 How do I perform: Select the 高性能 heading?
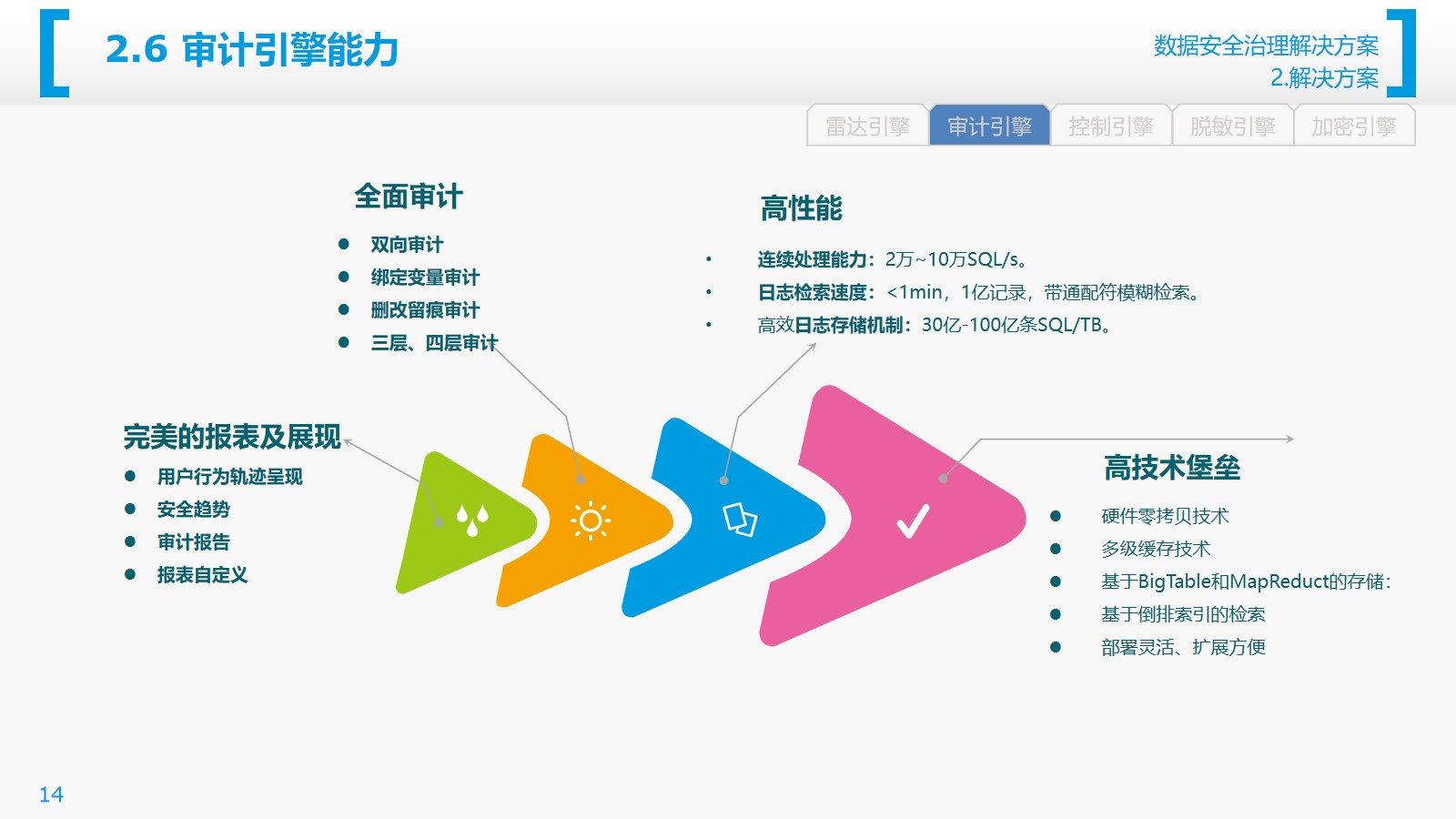pos(801,208)
